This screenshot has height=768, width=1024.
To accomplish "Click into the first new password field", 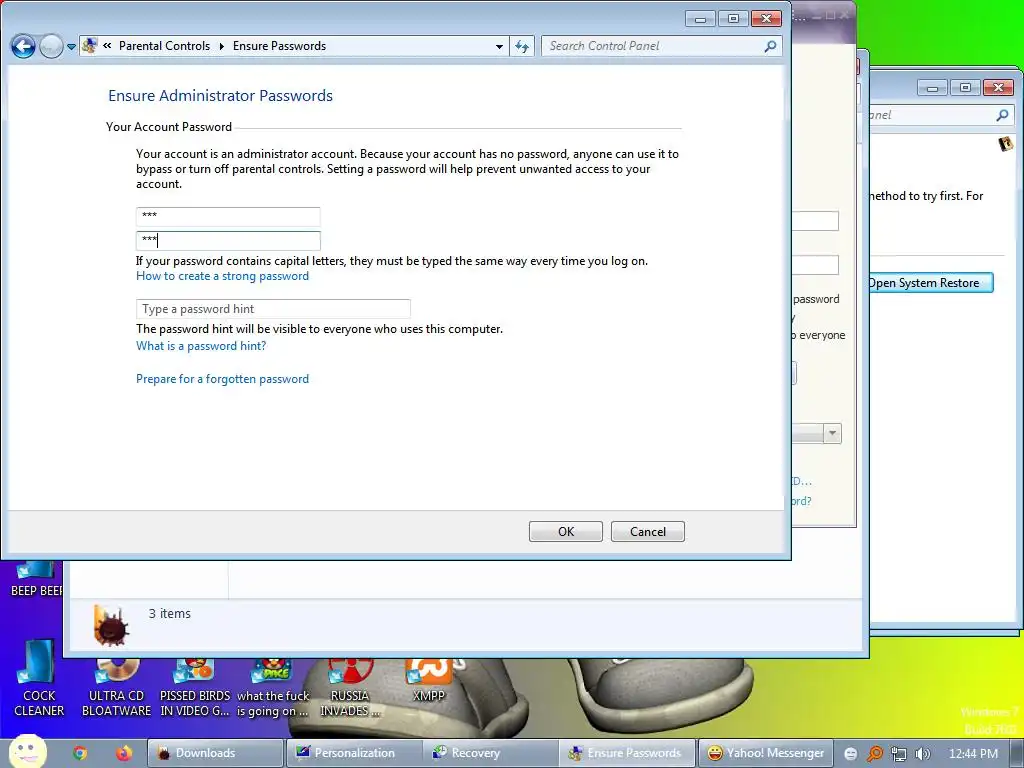I will coord(228,216).
